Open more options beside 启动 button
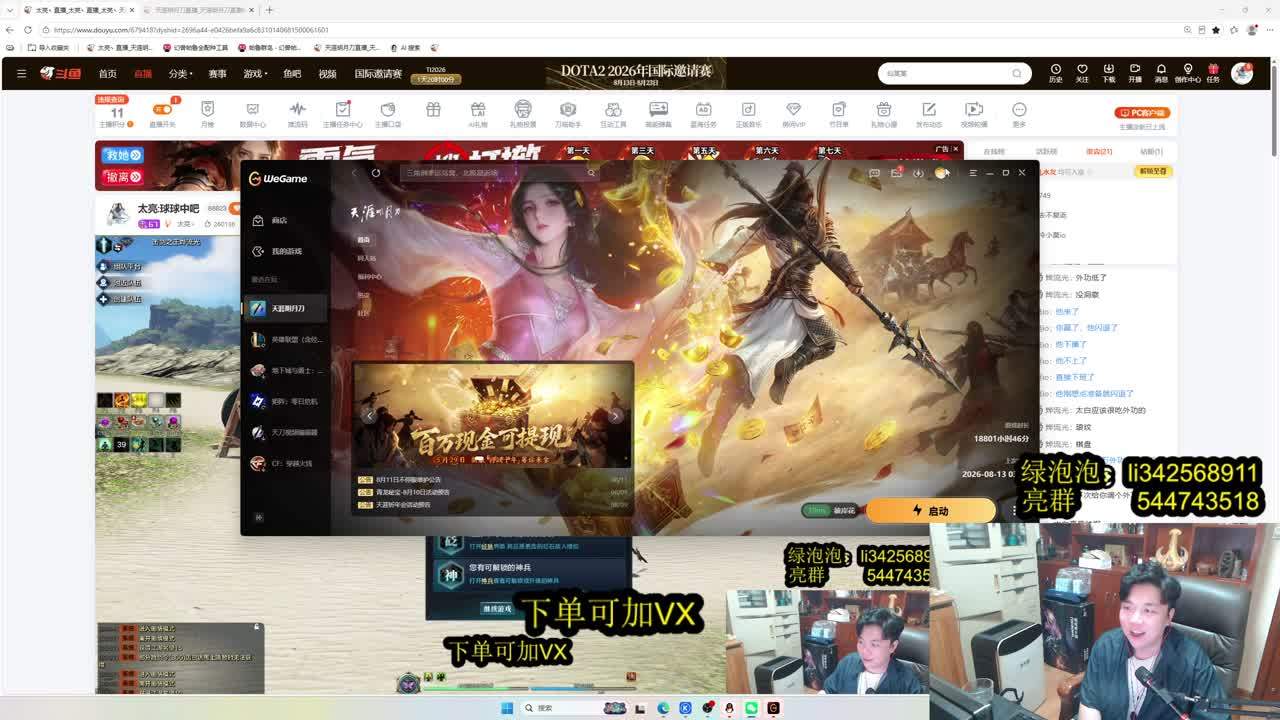1280x720 pixels. [x=1014, y=511]
